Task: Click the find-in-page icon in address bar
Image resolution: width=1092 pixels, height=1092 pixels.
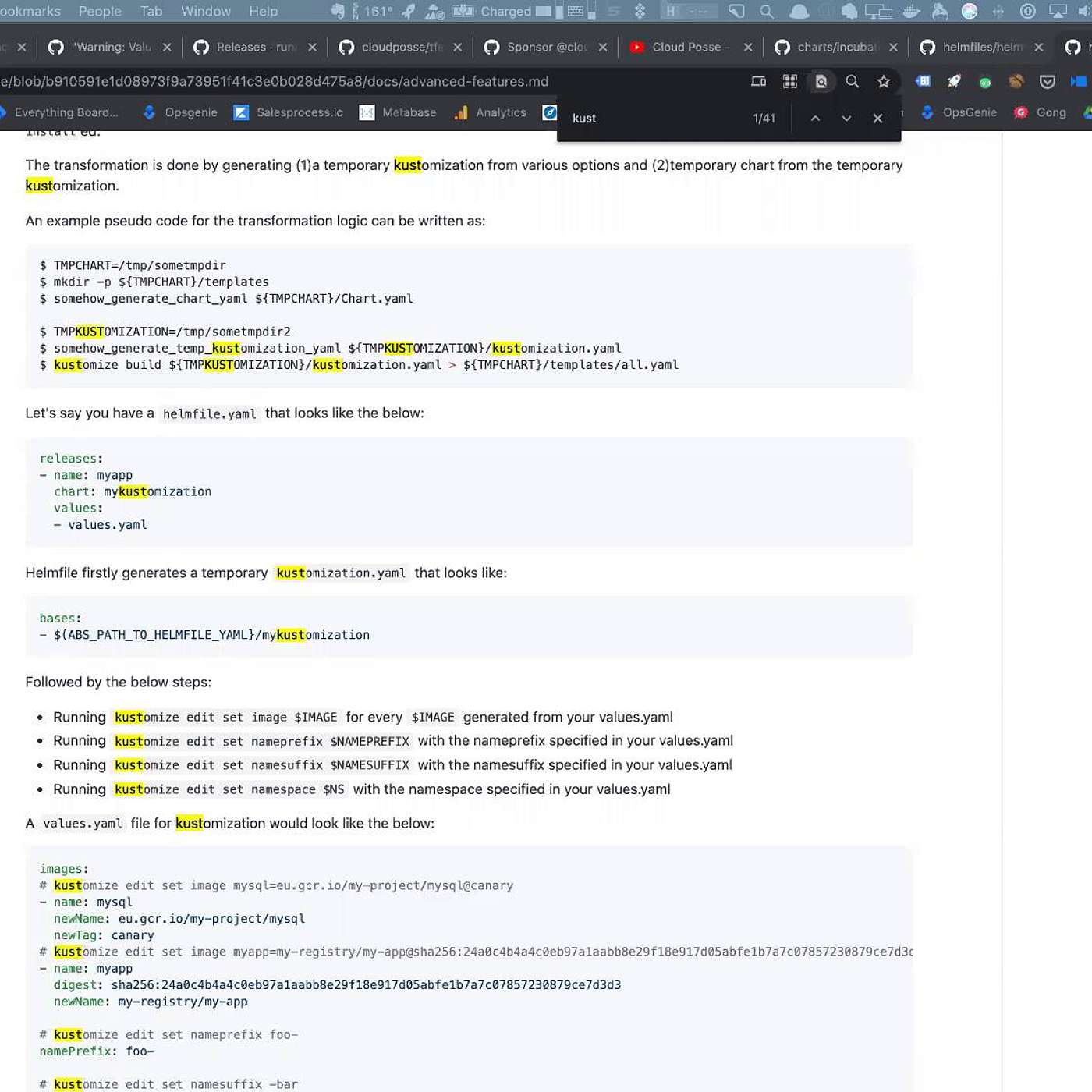Action: [821, 81]
